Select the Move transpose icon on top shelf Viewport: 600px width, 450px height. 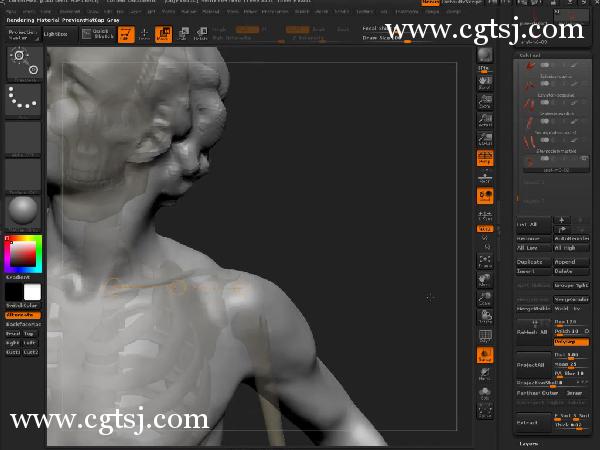click(x=163, y=34)
